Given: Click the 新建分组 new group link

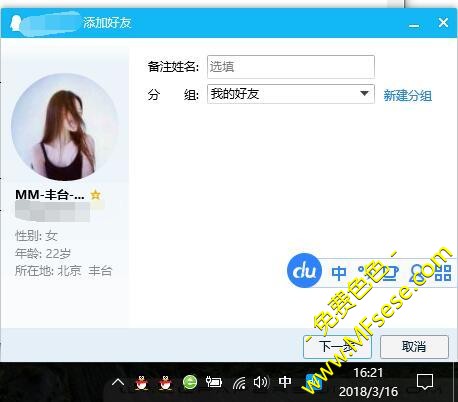Looking at the screenshot, I should (x=407, y=96).
